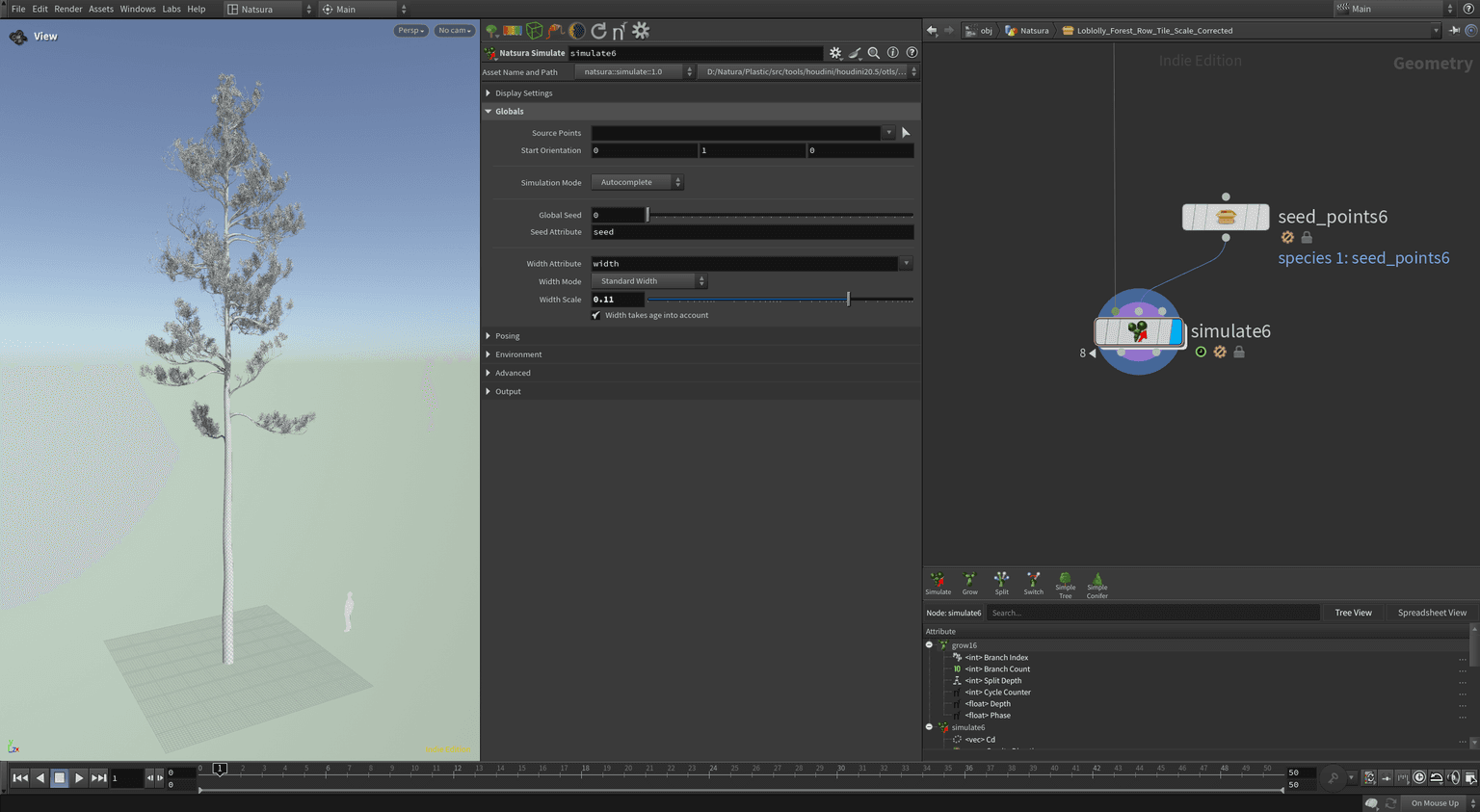This screenshot has height=812, width=1480.
Task: Click the dark sphere toolbar icon
Action: click(577, 31)
